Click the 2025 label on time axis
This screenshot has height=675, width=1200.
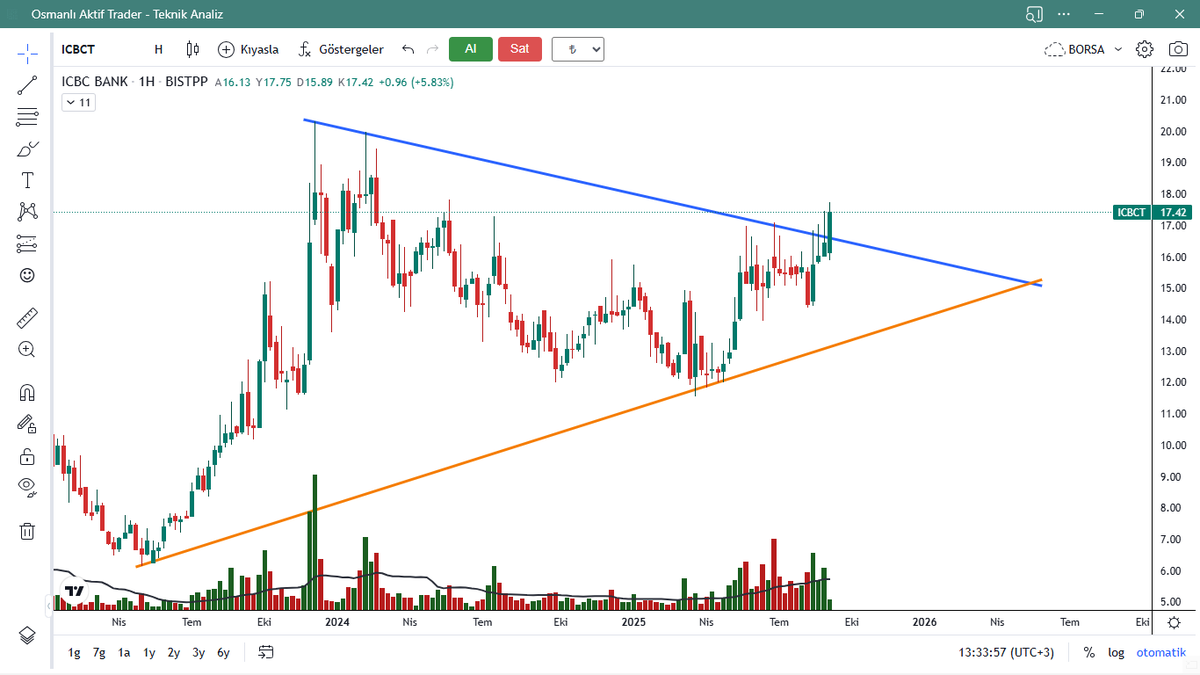[634, 621]
